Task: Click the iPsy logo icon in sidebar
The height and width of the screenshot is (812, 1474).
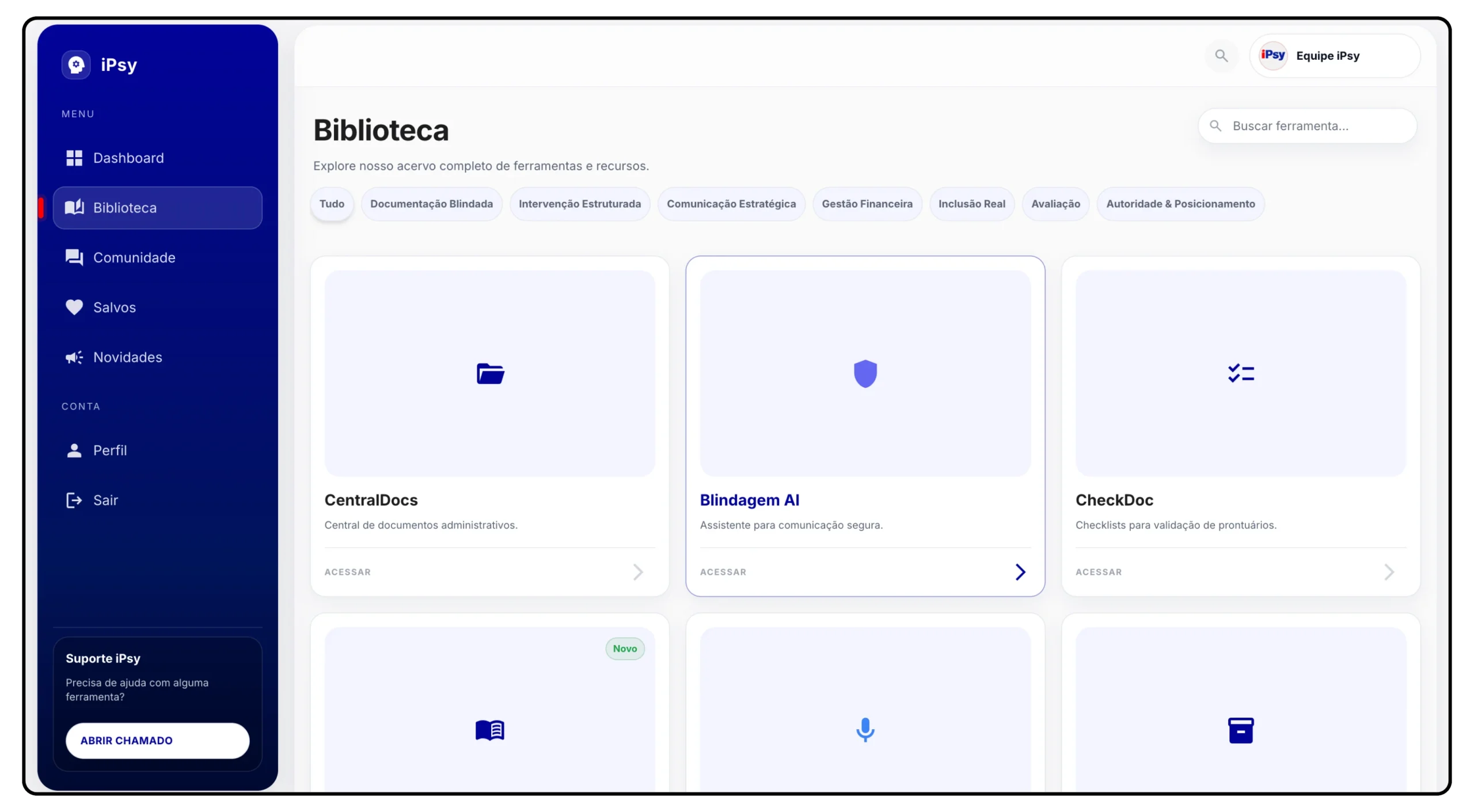Action: point(76,65)
